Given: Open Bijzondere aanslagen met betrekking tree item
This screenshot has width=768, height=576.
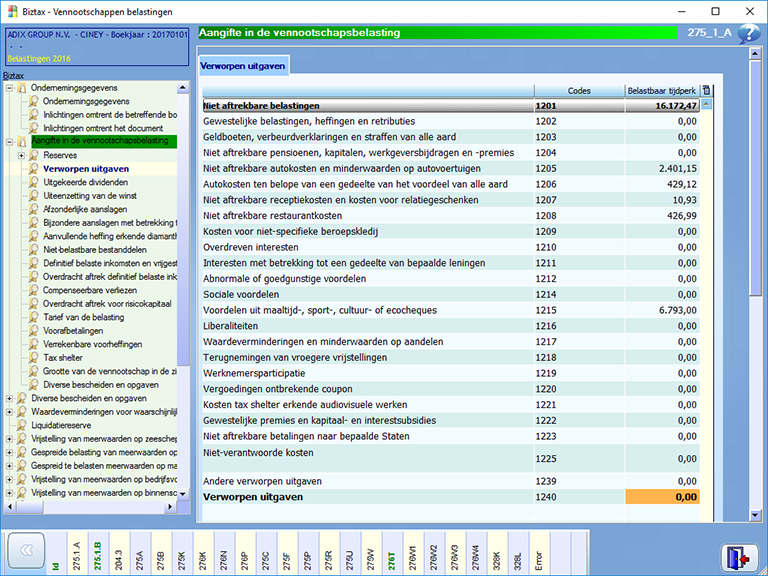Looking at the screenshot, I should tap(110, 222).
